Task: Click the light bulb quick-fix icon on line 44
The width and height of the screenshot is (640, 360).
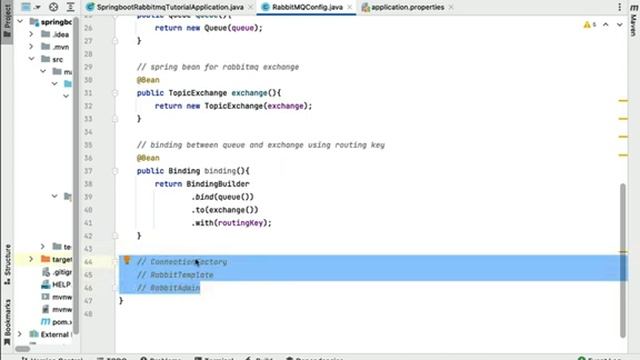Action: [x=127, y=260]
